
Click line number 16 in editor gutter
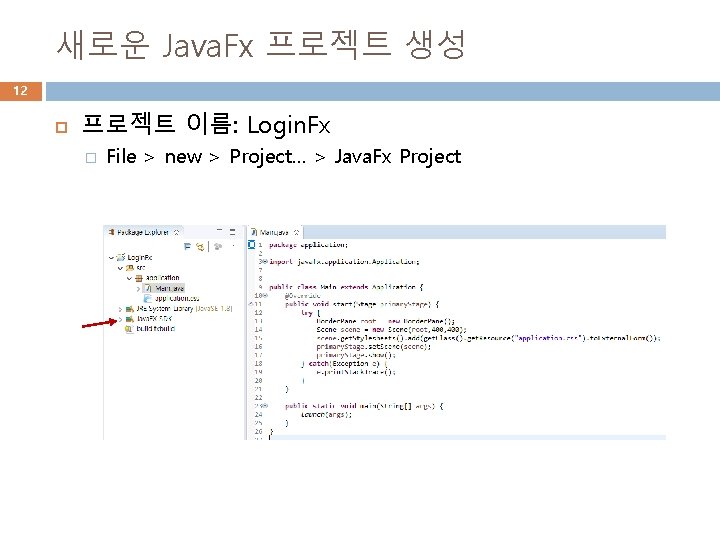(x=258, y=347)
